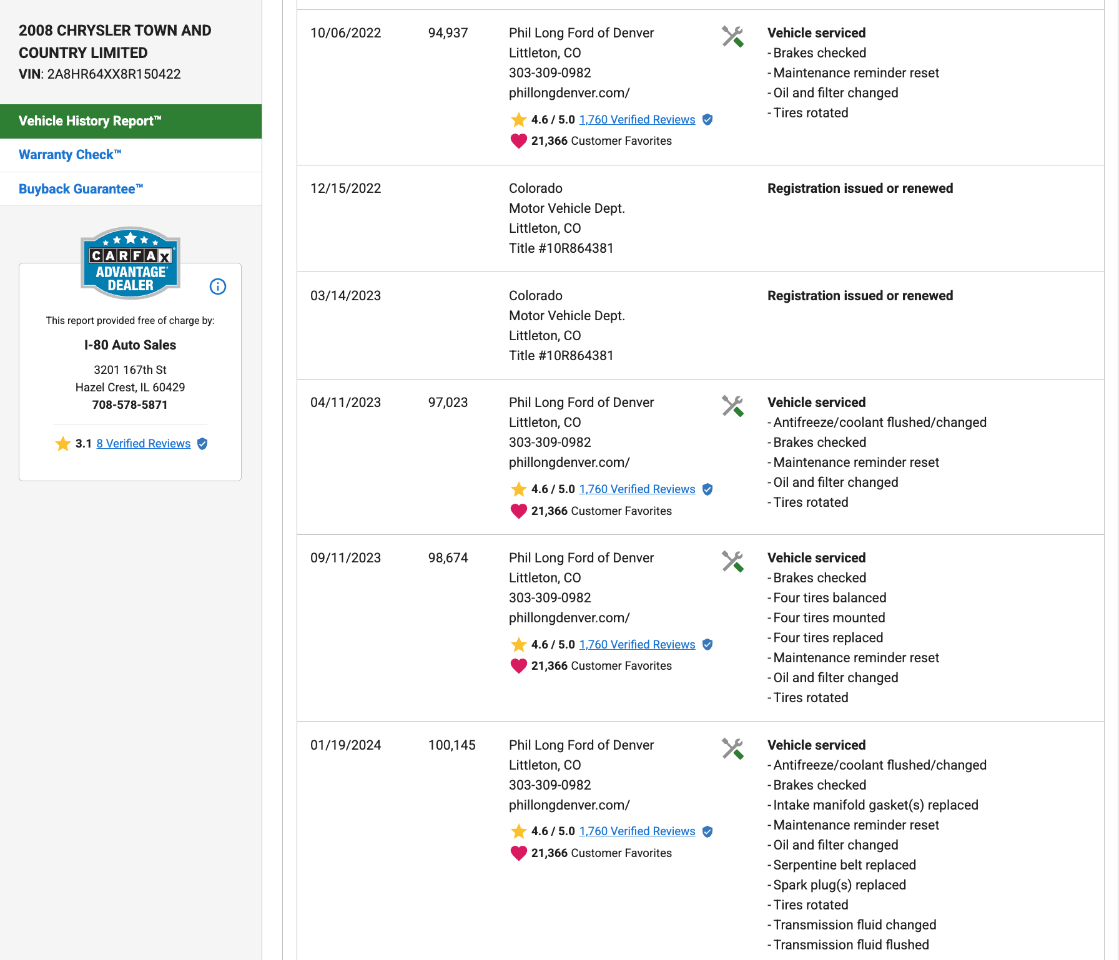1119x960 pixels.
Task: Click verified shield next to 8 Verified Reviews
Action: coord(202,444)
